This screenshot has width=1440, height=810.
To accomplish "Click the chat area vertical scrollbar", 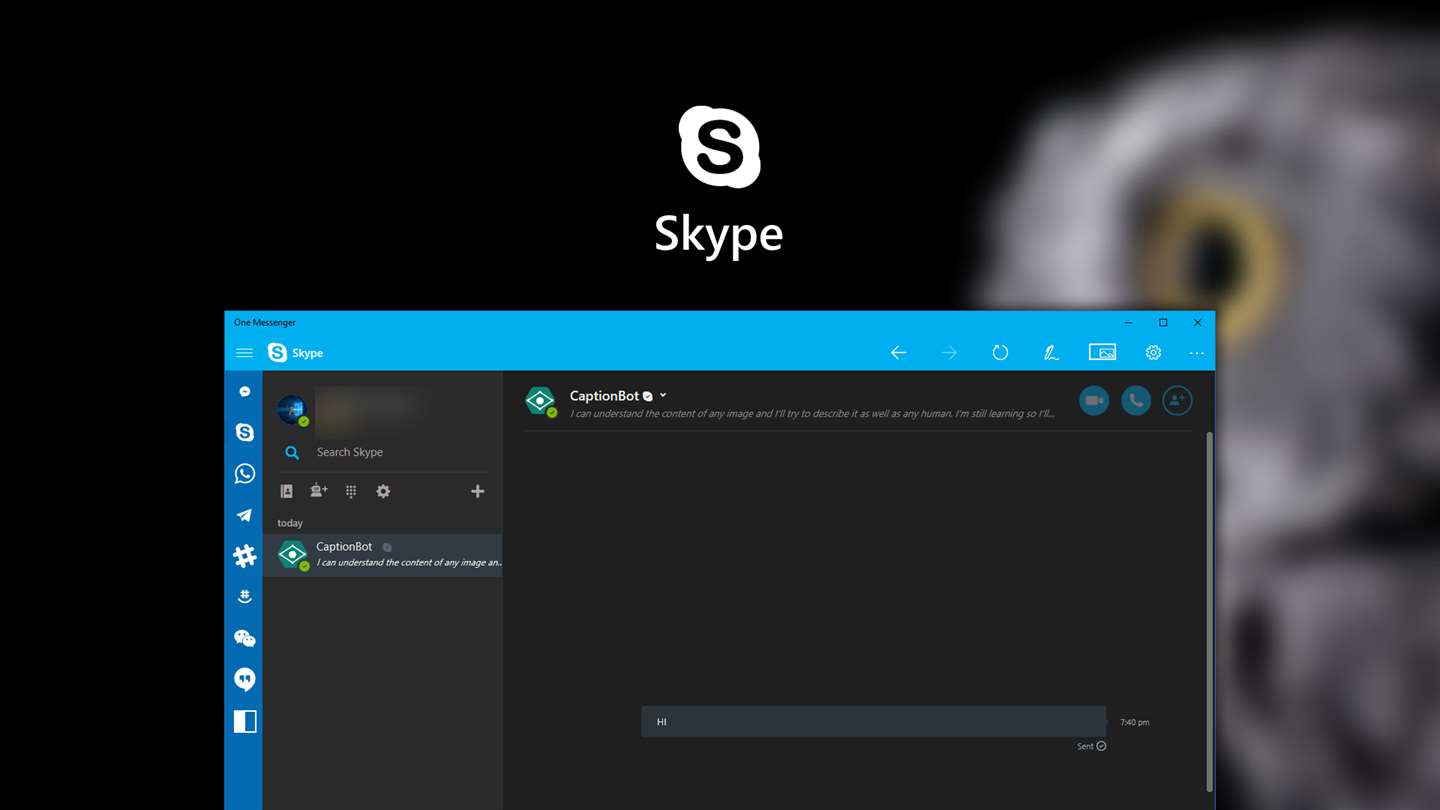I will [x=1209, y=612].
